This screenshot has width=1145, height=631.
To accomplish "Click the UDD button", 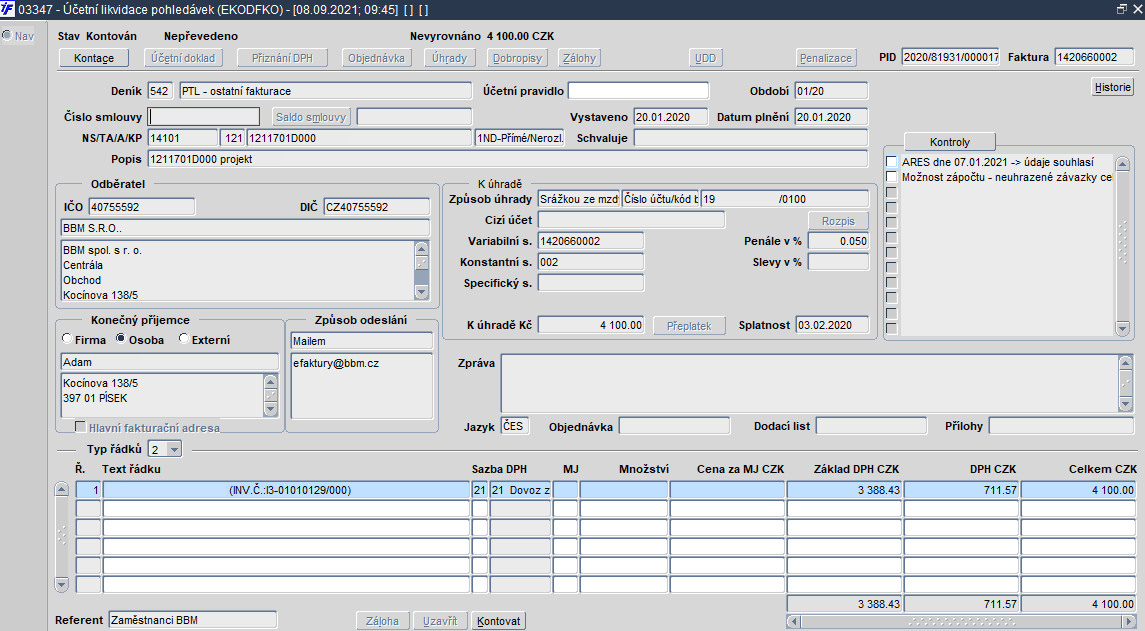I will coord(705,58).
